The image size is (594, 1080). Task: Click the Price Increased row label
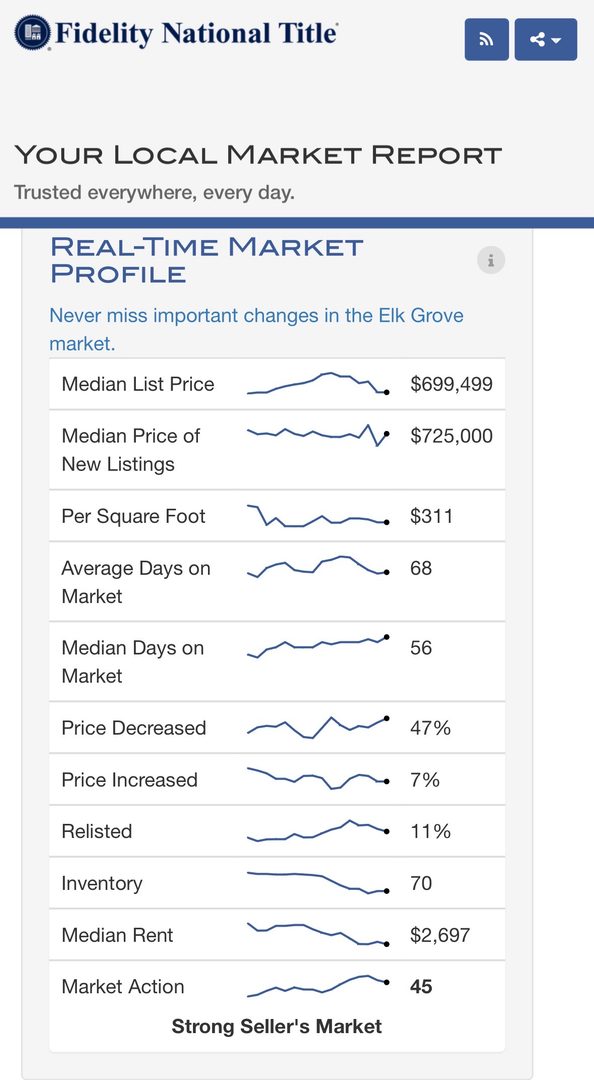130,780
